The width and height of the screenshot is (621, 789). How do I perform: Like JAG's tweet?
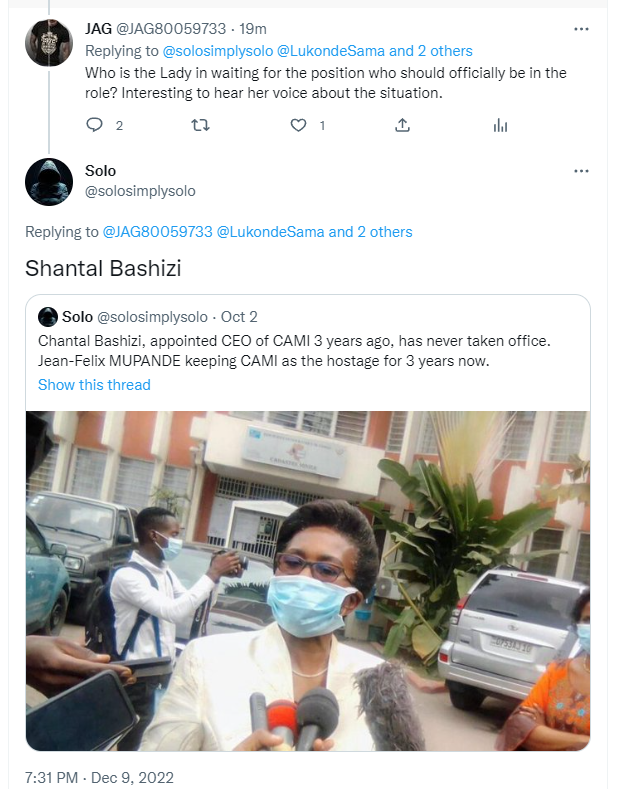[x=298, y=125]
